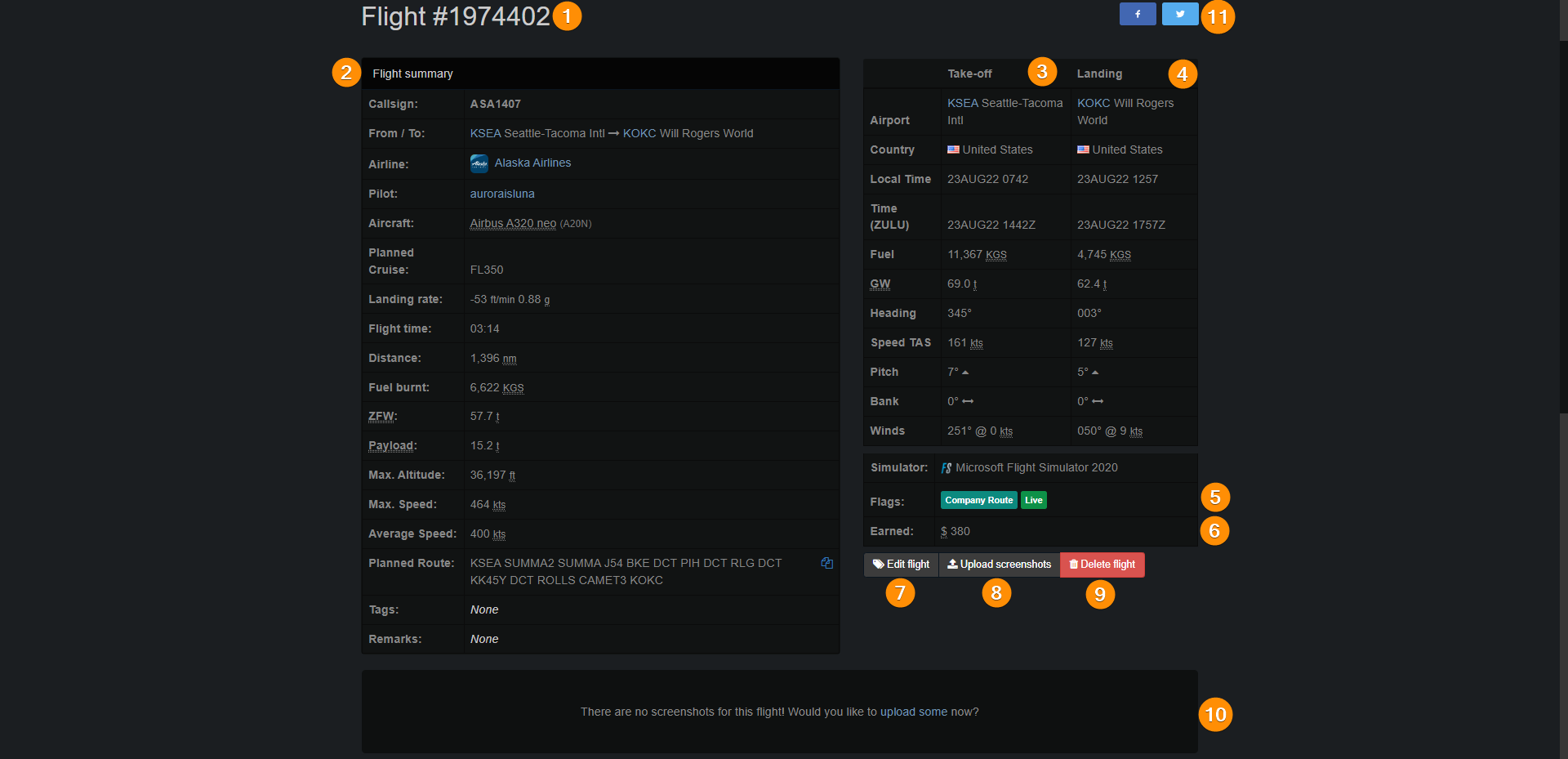Click the landing country US flag
This screenshot has height=759, width=1568.
point(1083,150)
